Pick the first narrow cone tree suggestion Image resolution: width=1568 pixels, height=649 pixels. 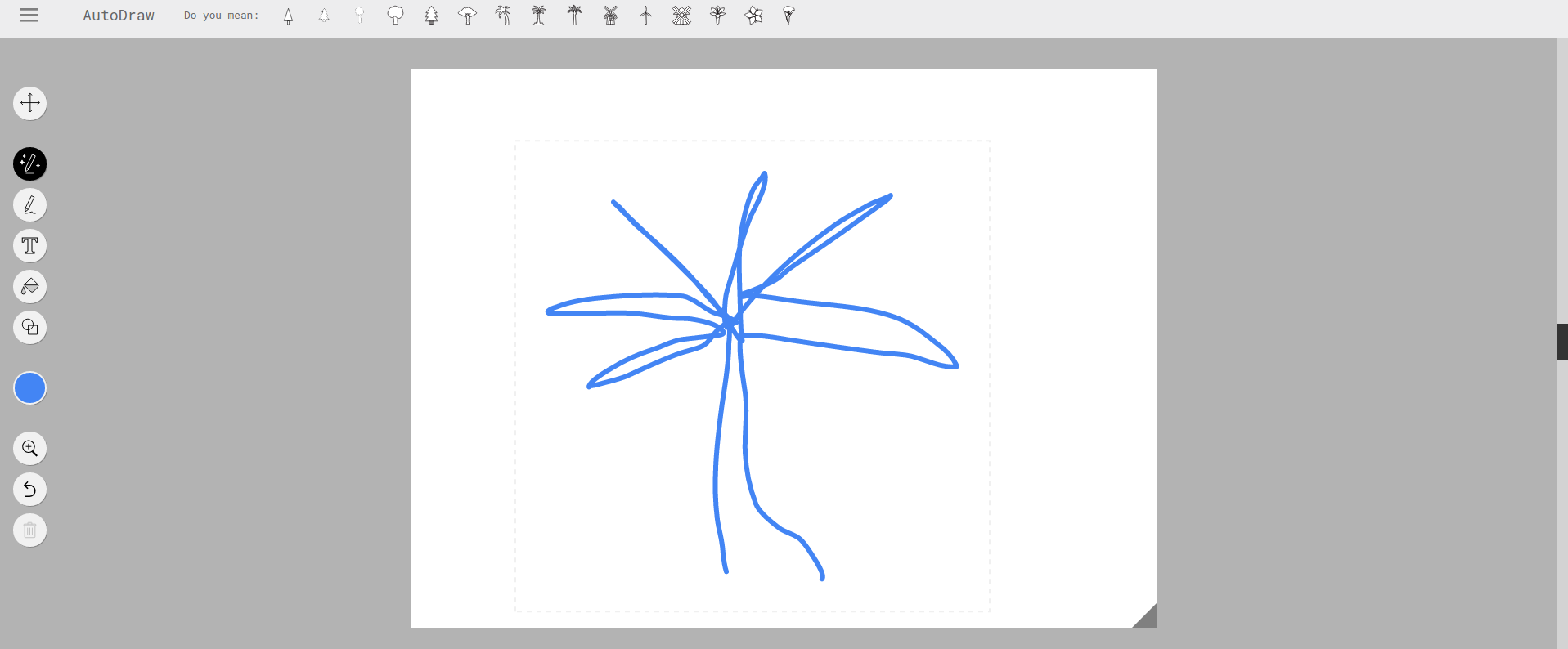click(288, 16)
